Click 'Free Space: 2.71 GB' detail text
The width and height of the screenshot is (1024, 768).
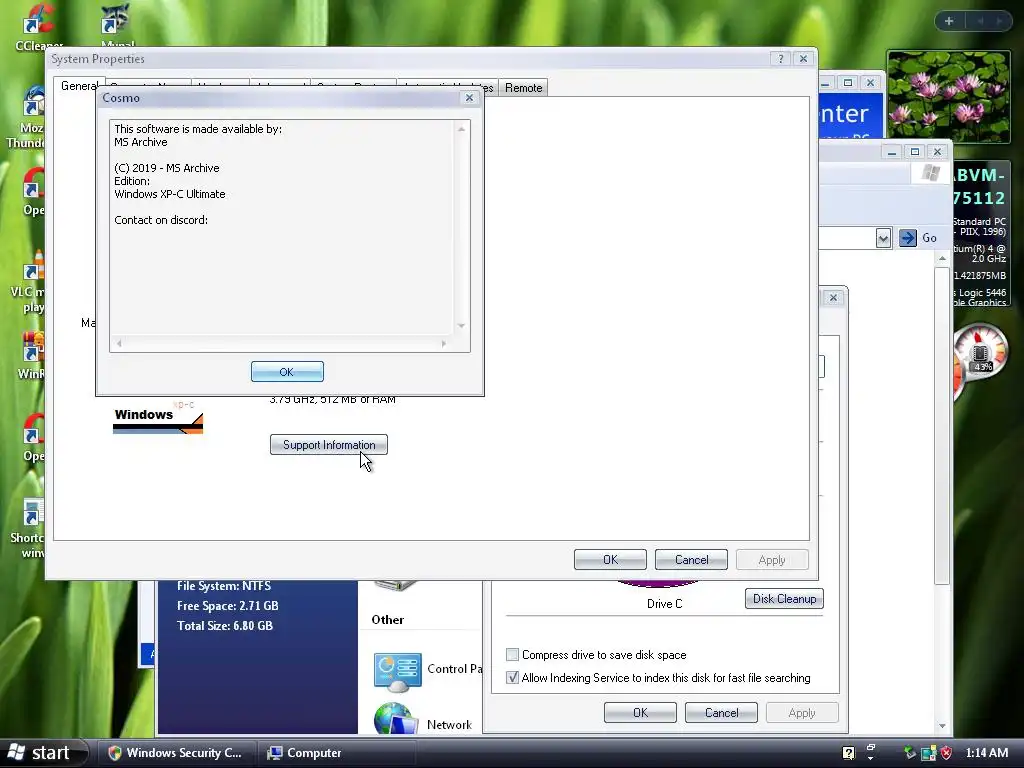[x=227, y=606]
